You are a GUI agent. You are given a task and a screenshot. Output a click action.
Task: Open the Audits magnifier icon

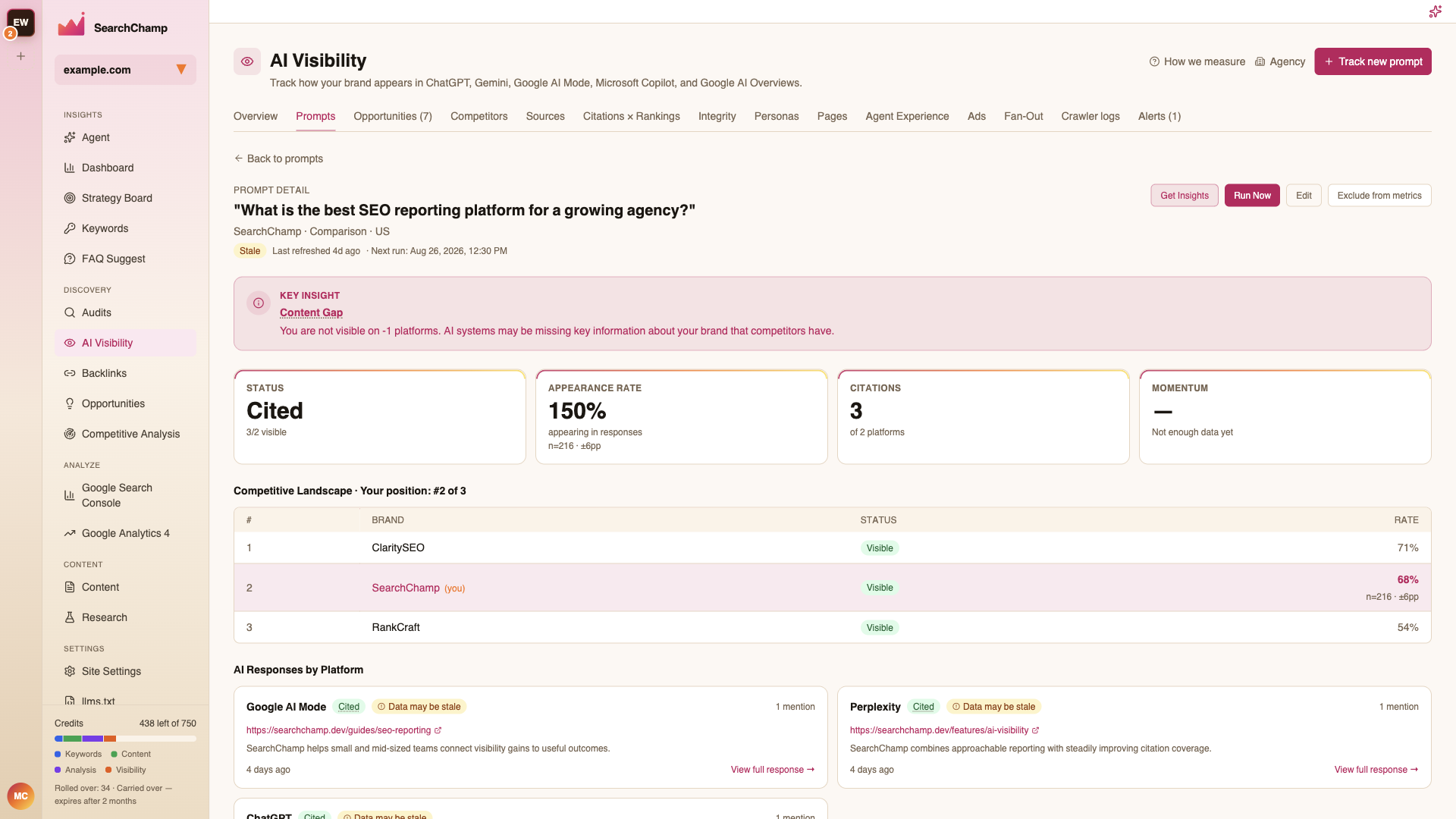tap(70, 312)
